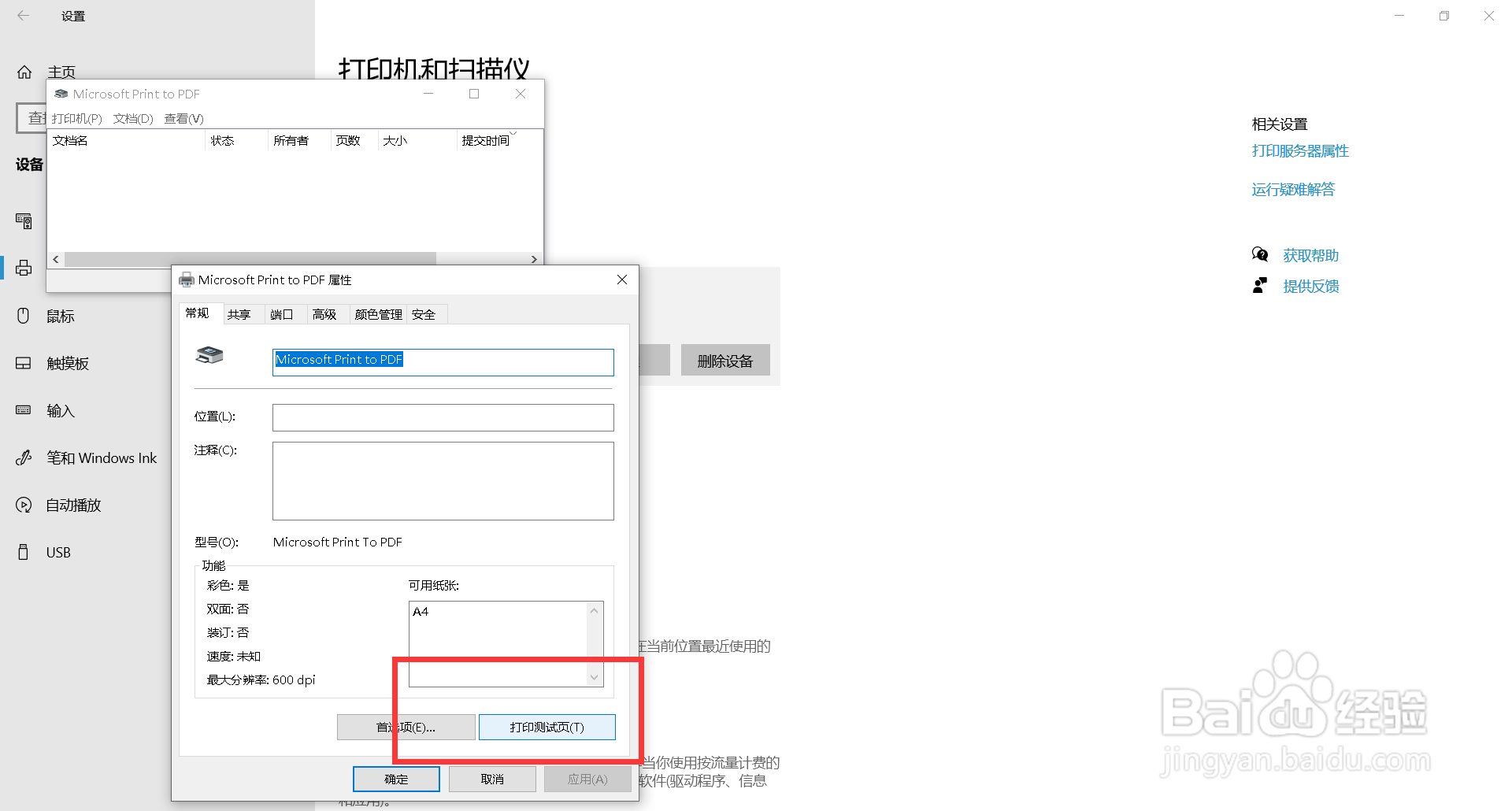The width and height of the screenshot is (1512, 811).
Task: Open AutoPlay settings icon
Action: pyautogui.click(x=24, y=505)
